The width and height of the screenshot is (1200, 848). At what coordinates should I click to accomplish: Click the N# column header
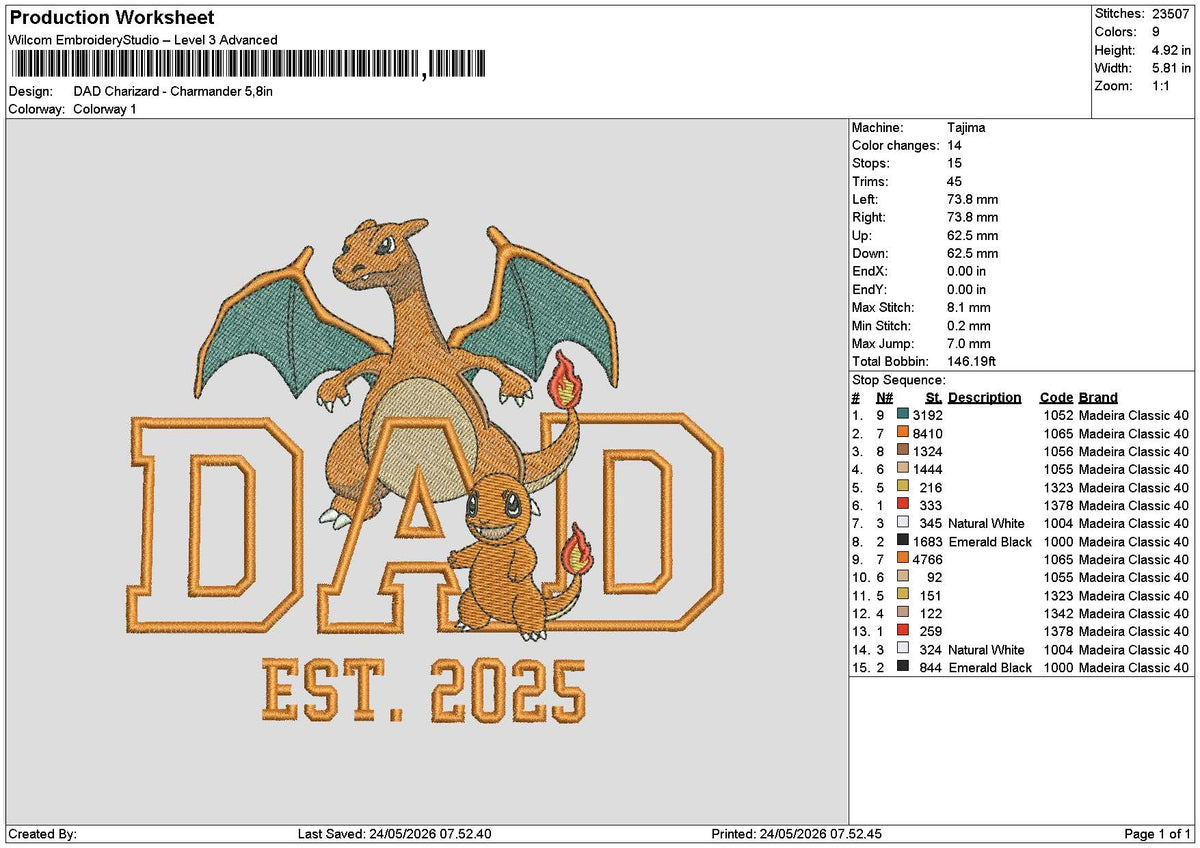[884, 398]
